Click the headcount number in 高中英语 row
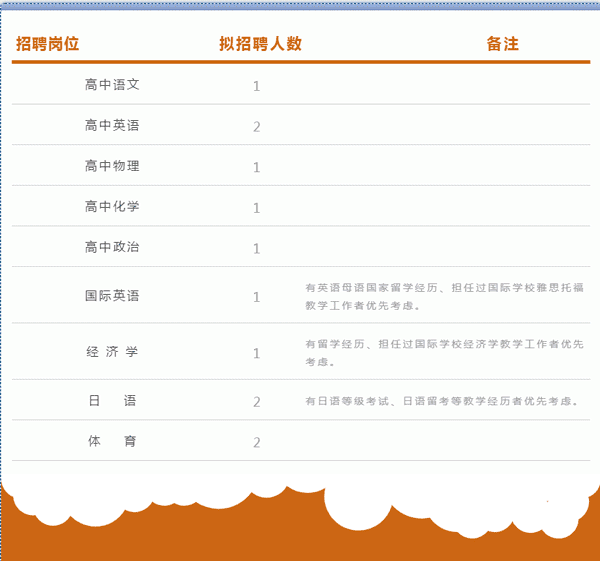This screenshot has width=600, height=561. pos(257,127)
